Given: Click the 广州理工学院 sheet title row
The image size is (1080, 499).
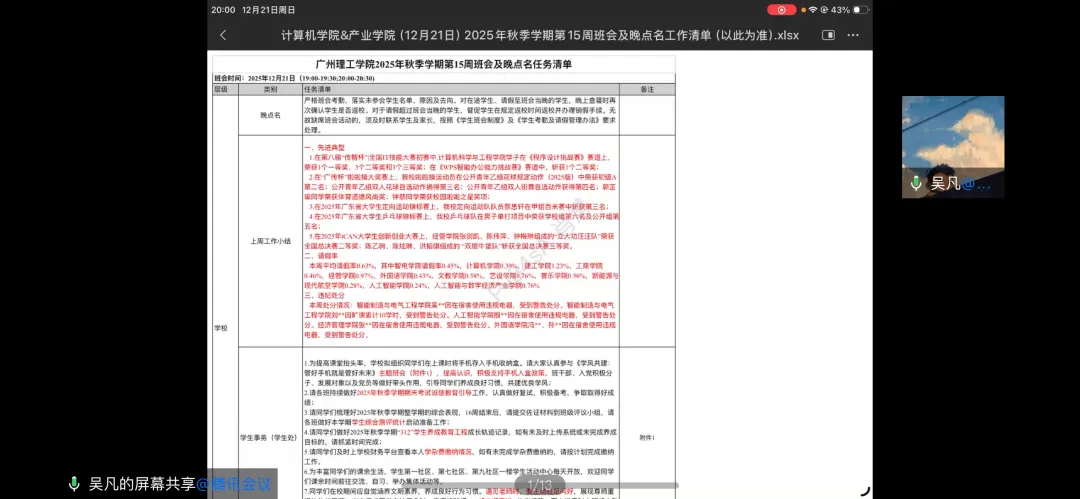Looking at the screenshot, I should pyautogui.click(x=443, y=64).
